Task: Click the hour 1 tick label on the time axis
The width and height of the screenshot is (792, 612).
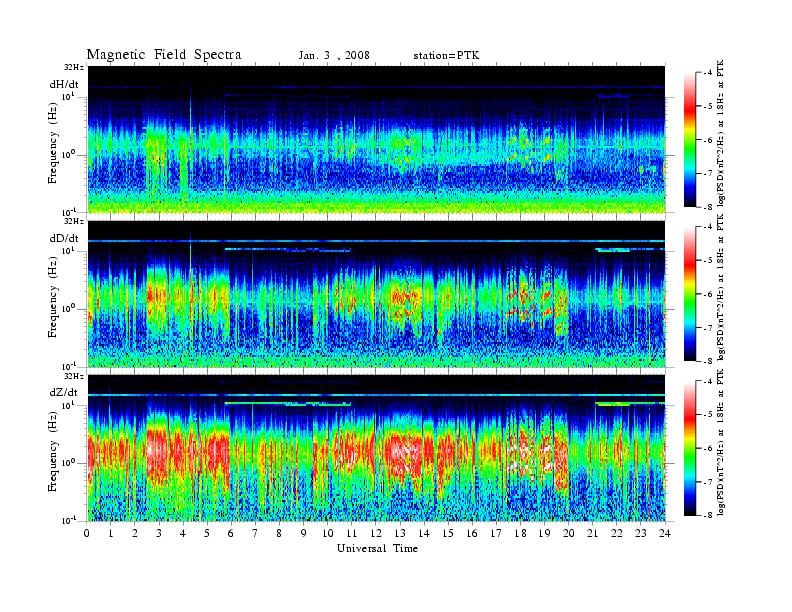Action: [111, 533]
